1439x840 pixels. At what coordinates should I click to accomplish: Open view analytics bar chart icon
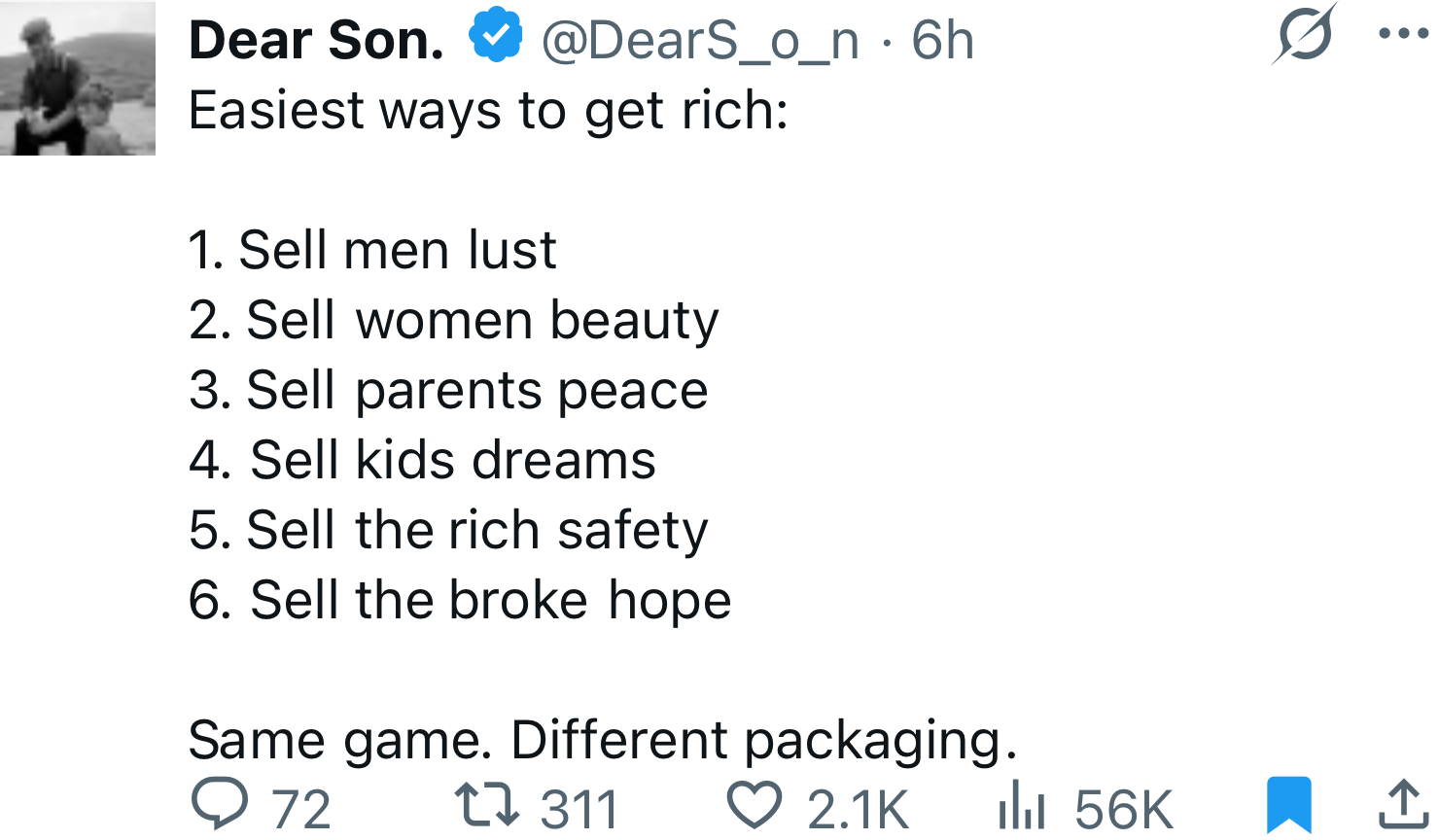pos(1021,807)
